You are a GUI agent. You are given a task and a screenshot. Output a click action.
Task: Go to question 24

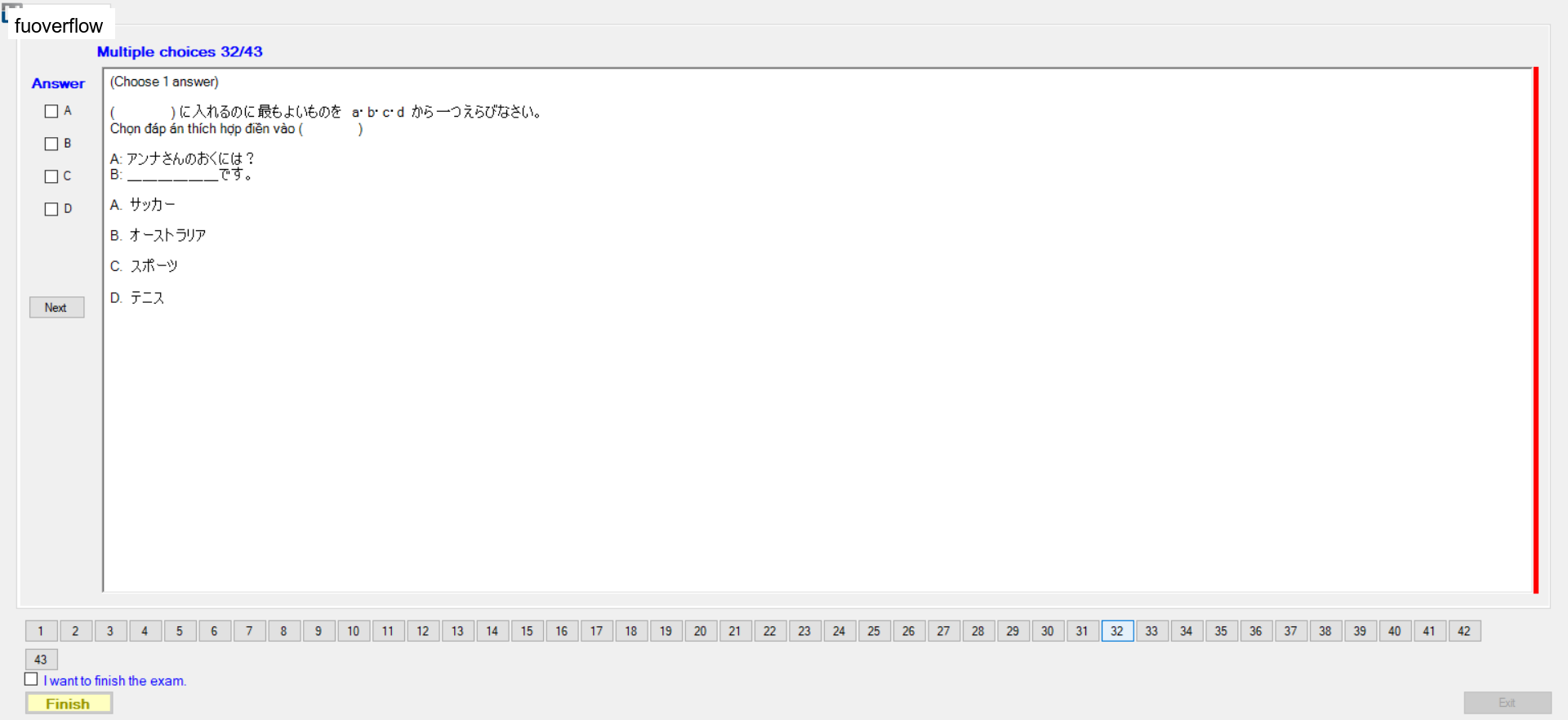(840, 631)
